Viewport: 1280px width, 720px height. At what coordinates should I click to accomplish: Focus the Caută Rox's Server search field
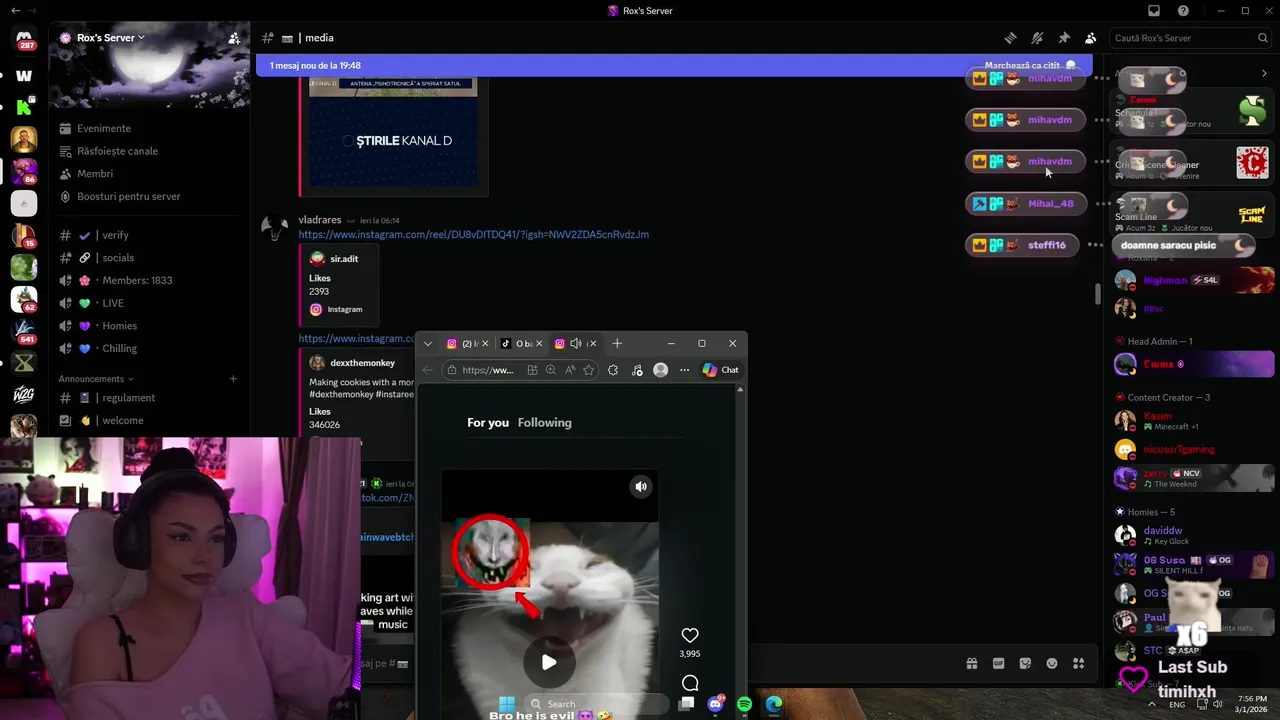(x=1190, y=38)
